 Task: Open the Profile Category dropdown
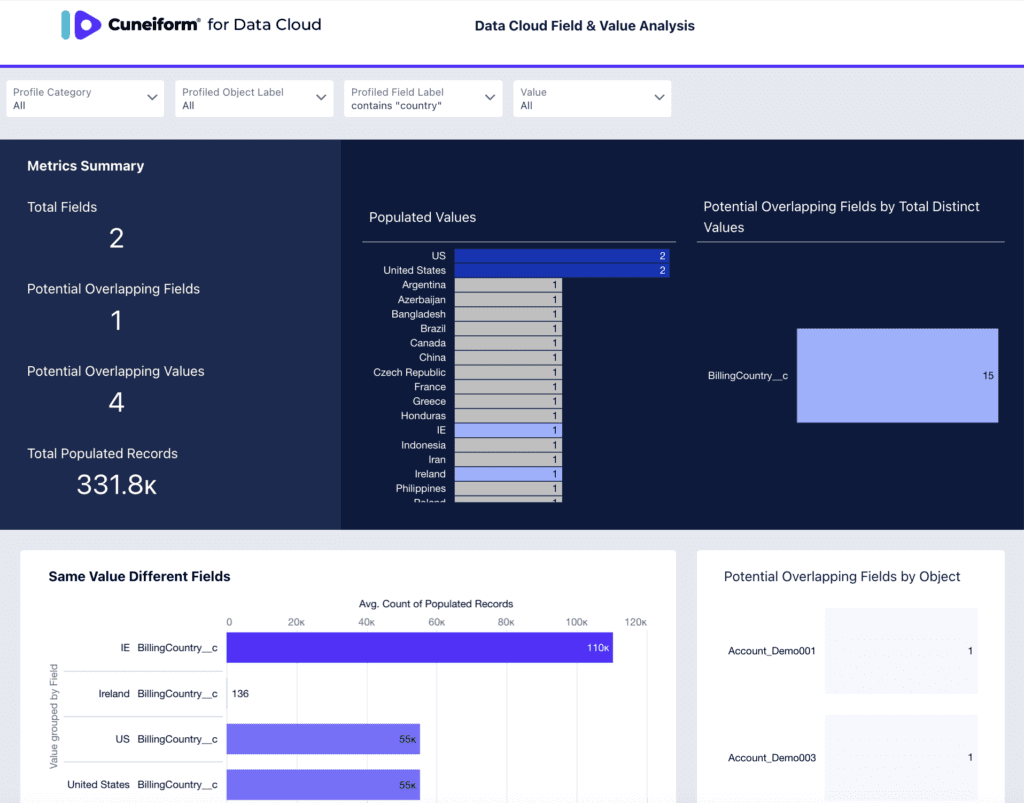pyautogui.click(x=85, y=99)
